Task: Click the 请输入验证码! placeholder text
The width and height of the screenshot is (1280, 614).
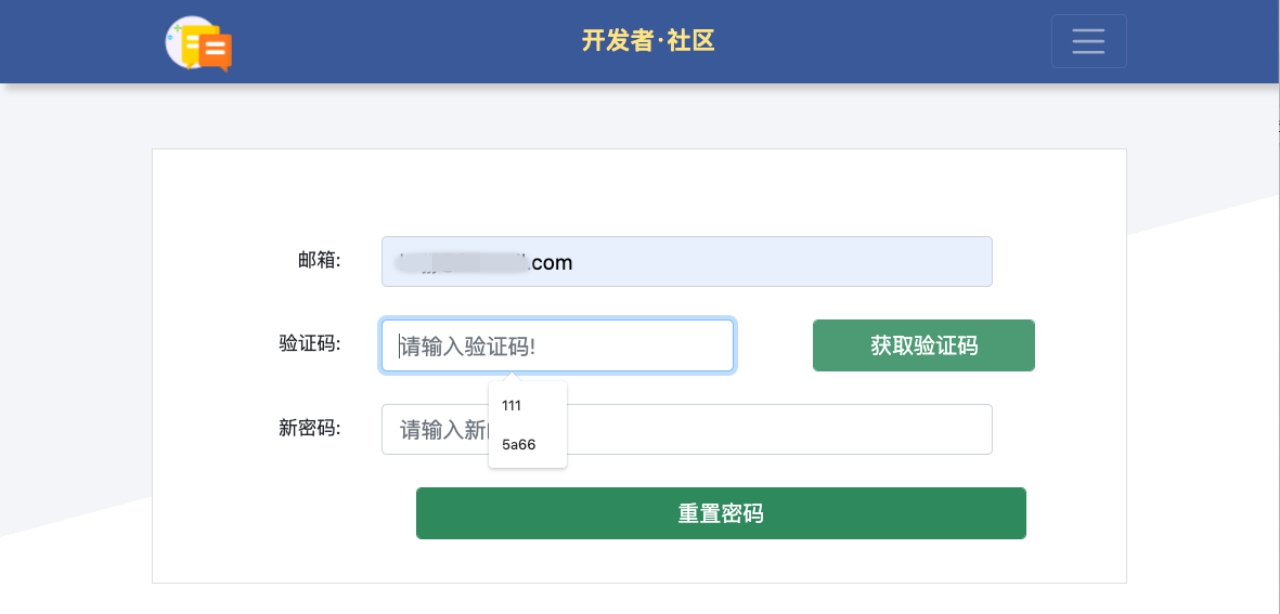Action: (x=468, y=347)
